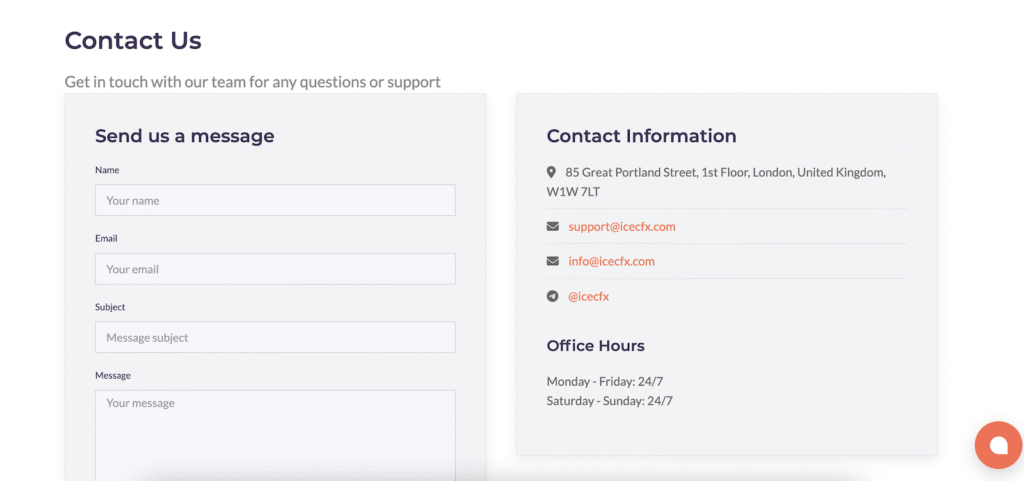
Task: Click the Office Hours heading
Action: [x=596, y=346]
